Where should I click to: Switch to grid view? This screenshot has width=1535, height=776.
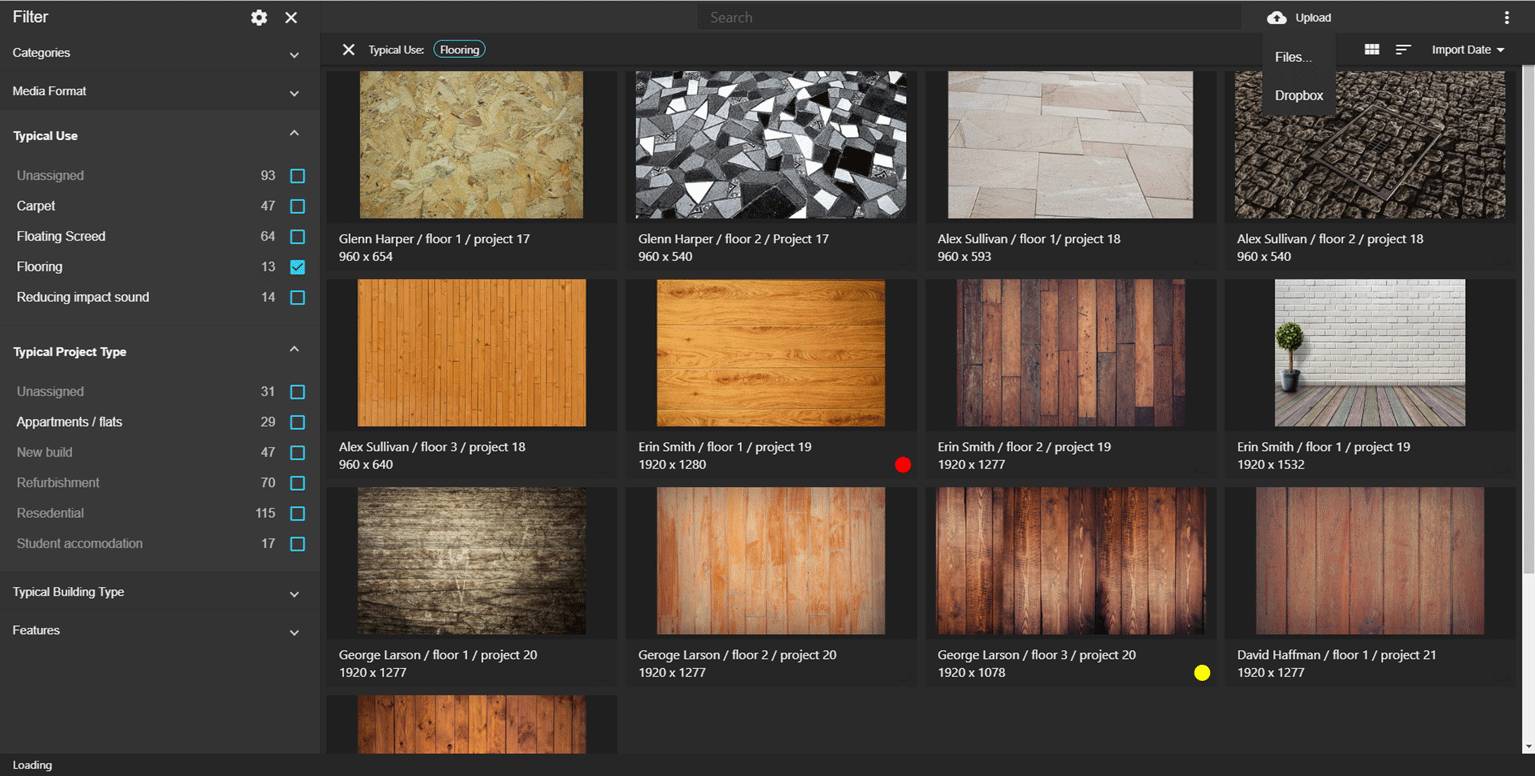click(x=1372, y=49)
